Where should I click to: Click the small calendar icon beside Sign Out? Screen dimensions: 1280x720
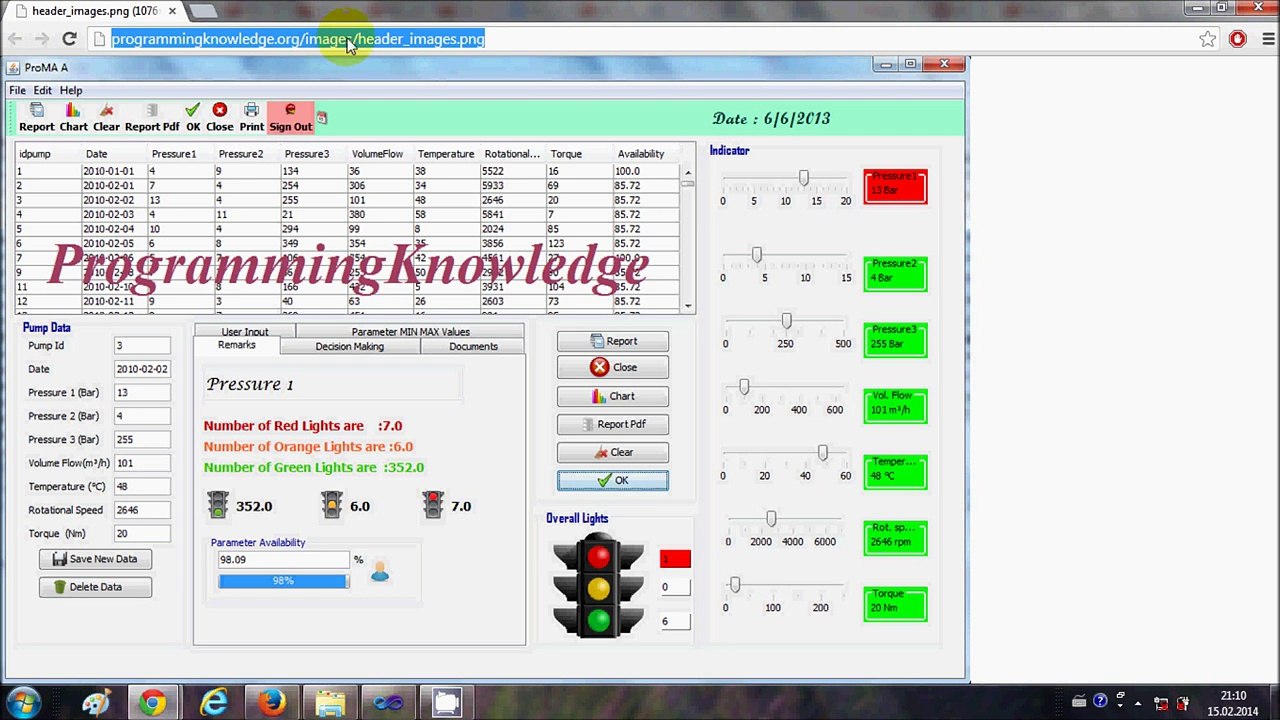(x=321, y=119)
